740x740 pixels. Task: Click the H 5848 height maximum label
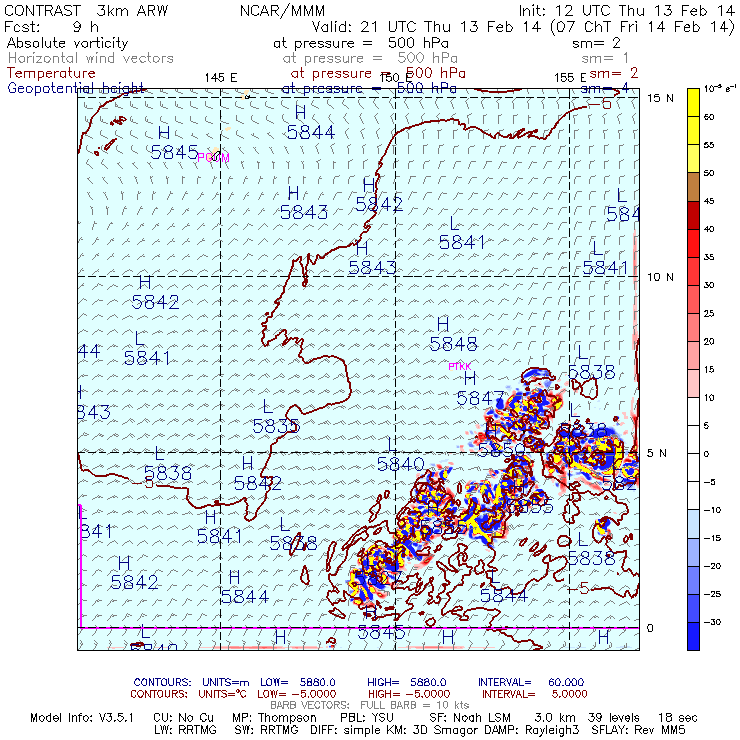click(x=453, y=335)
